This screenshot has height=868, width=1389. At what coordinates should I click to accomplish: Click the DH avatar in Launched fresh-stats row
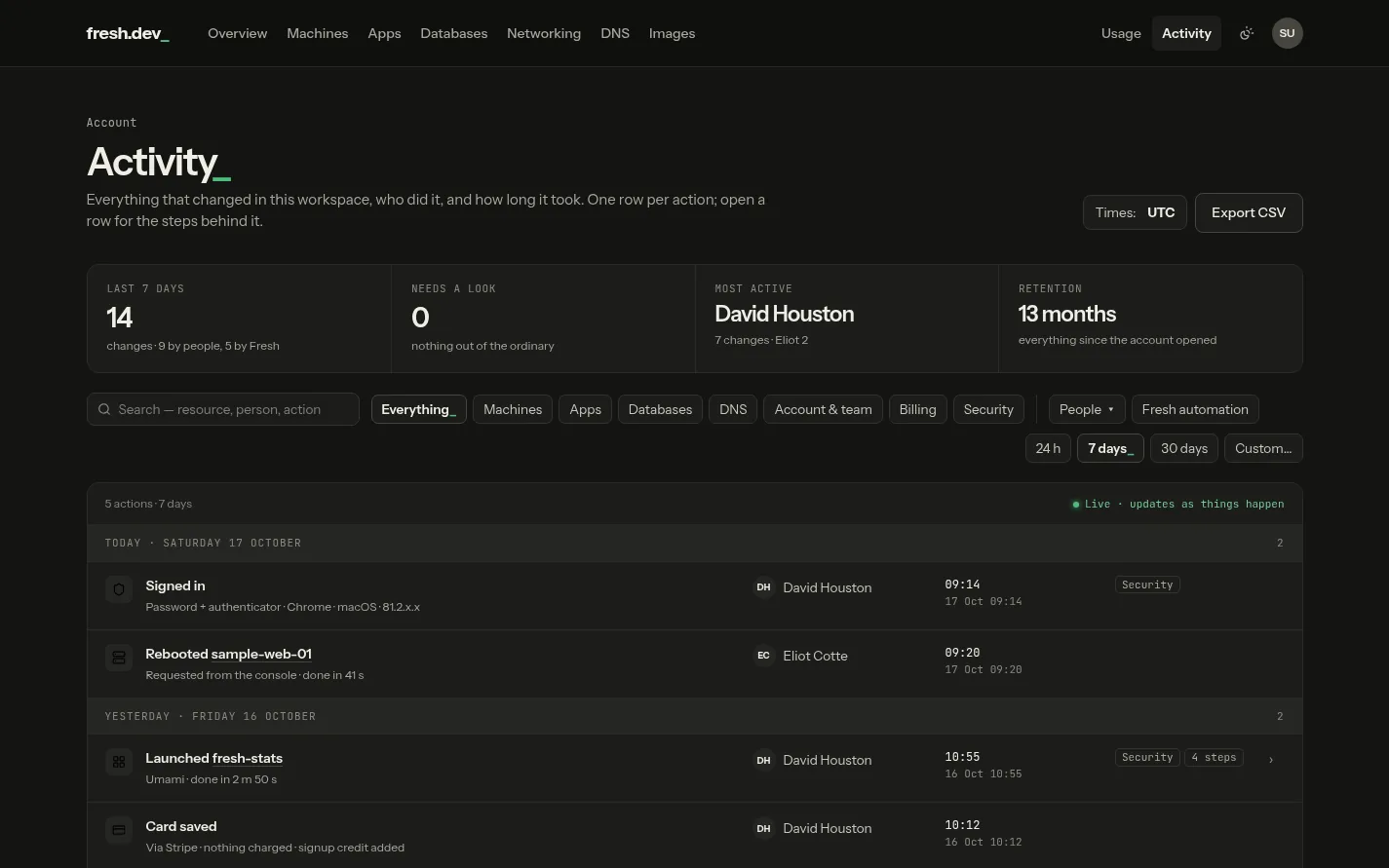[763, 759]
